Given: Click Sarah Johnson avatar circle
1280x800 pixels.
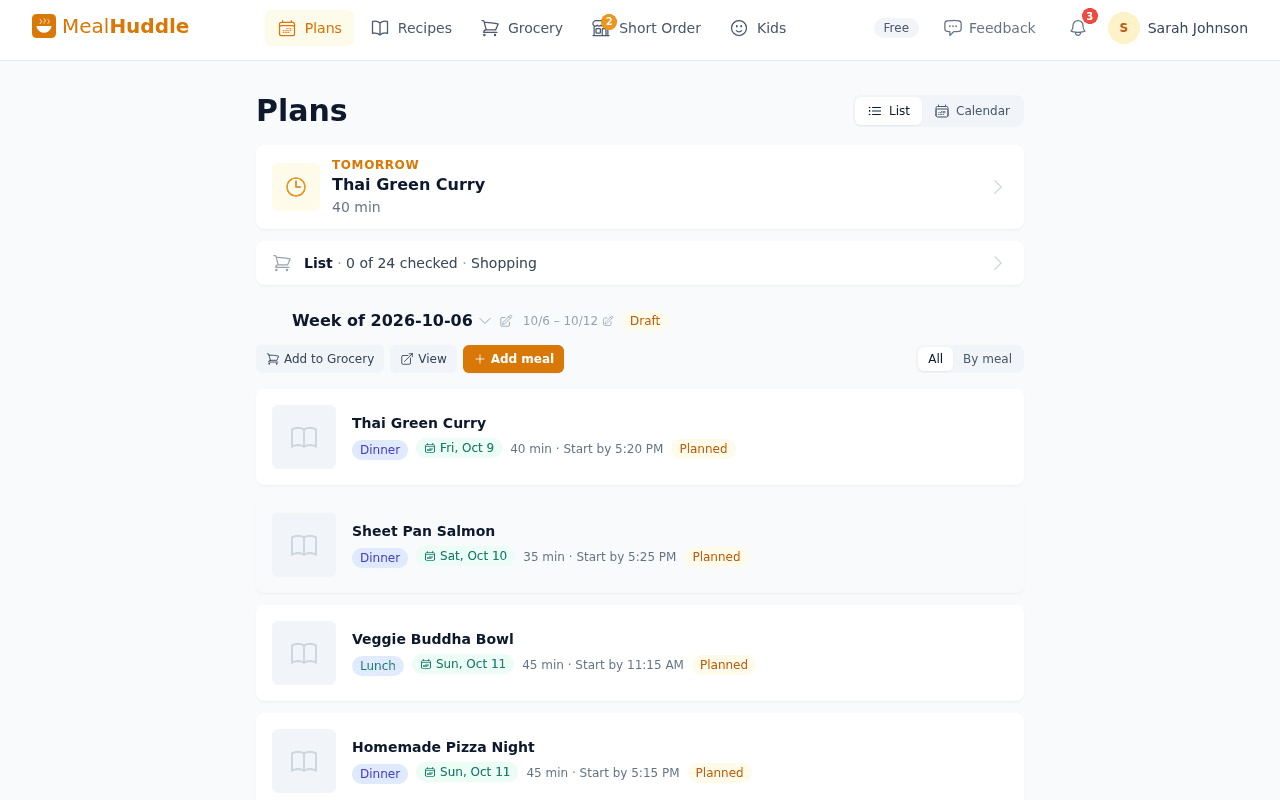Looking at the screenshot, I should [x=1124, y=28].
